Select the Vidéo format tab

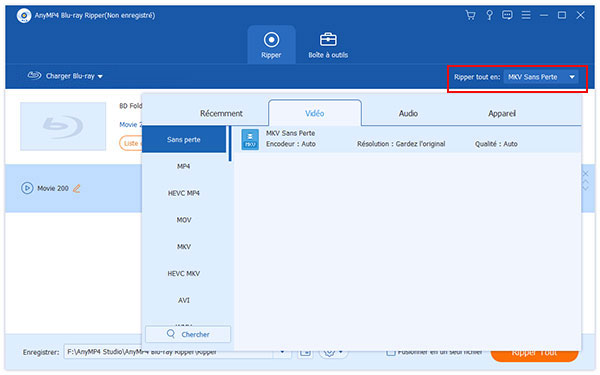coord(315,113)
